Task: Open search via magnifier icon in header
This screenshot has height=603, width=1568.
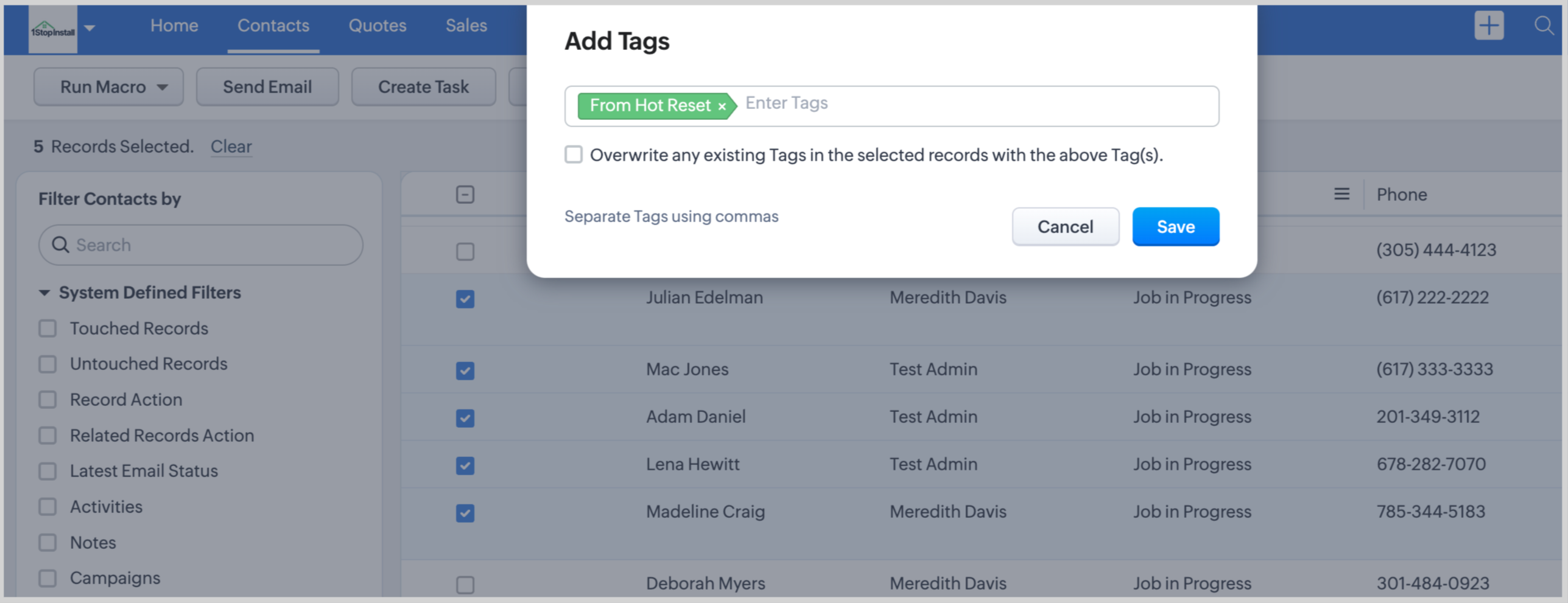Action: pyautogui.click(x=1544, y=26)
